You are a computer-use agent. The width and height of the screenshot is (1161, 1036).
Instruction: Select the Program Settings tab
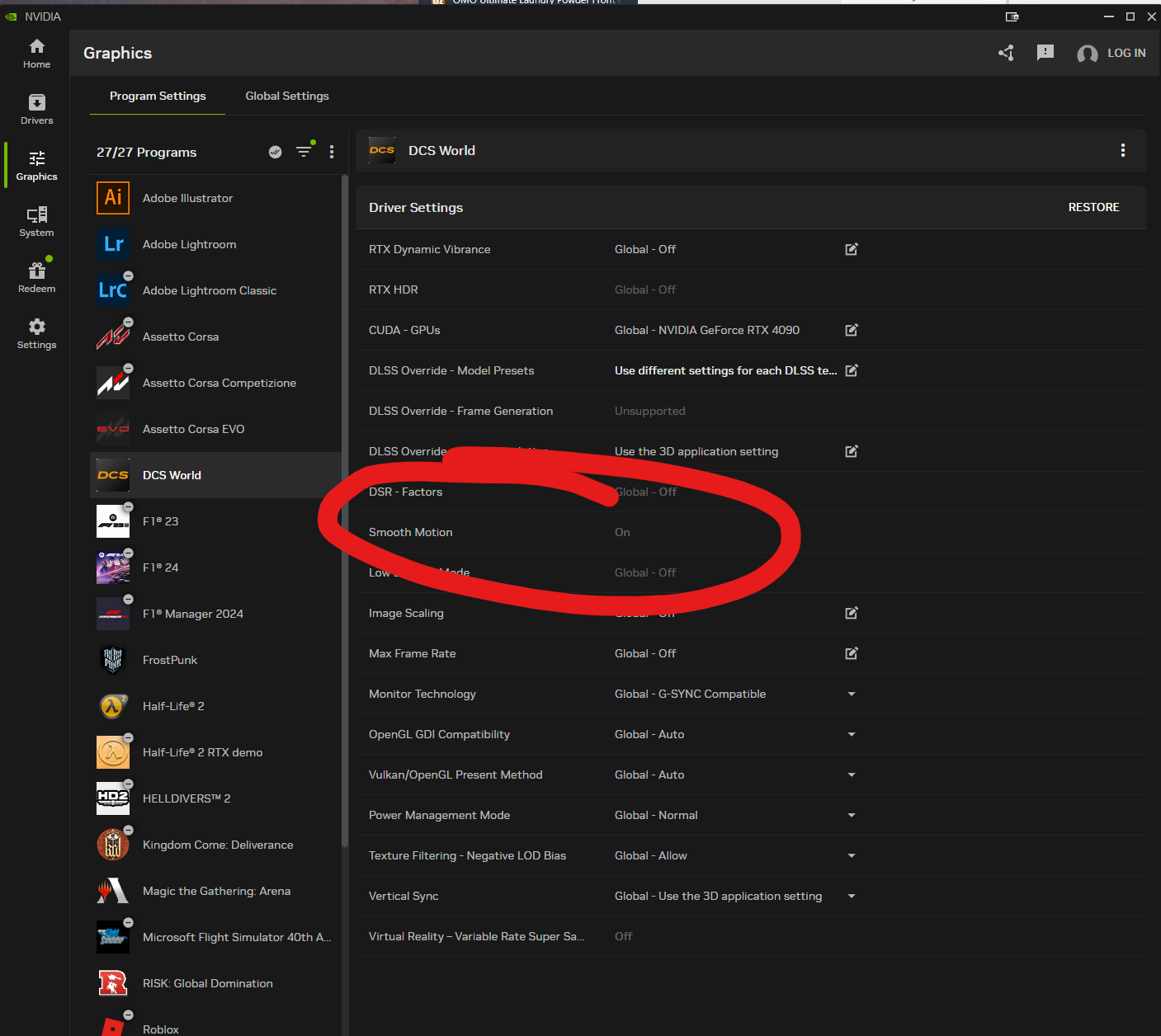pyautogui.click(x=158, y=96)
